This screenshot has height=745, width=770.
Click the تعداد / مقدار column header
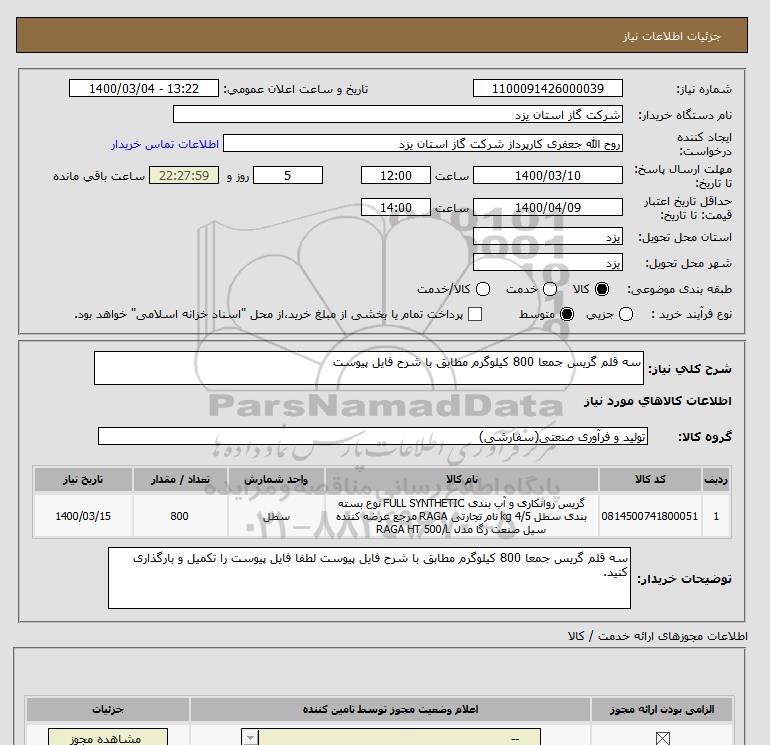click(180, 479)
